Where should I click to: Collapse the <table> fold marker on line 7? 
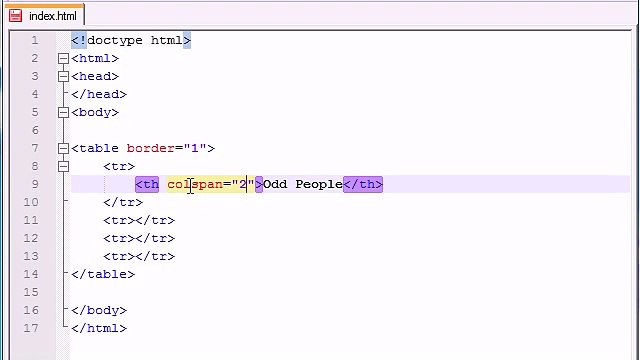63,148
